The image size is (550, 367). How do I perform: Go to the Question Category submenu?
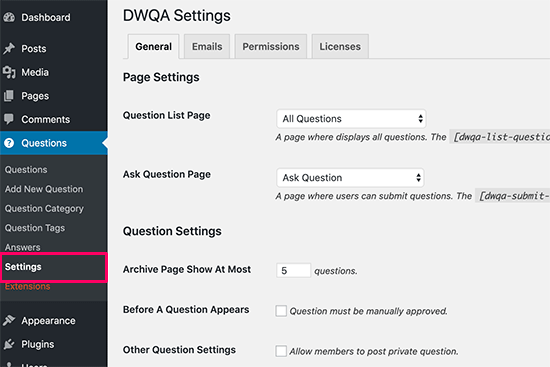(x=44, y=209)
